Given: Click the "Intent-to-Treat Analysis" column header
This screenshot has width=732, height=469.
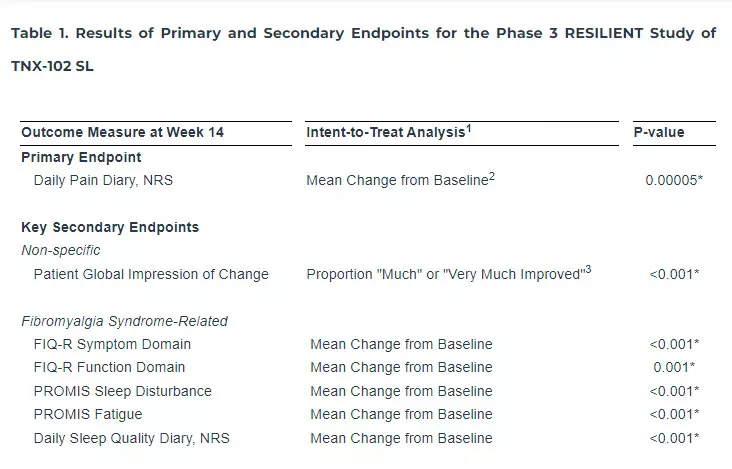Looking at the screenshot, I should tap(386, 133).
